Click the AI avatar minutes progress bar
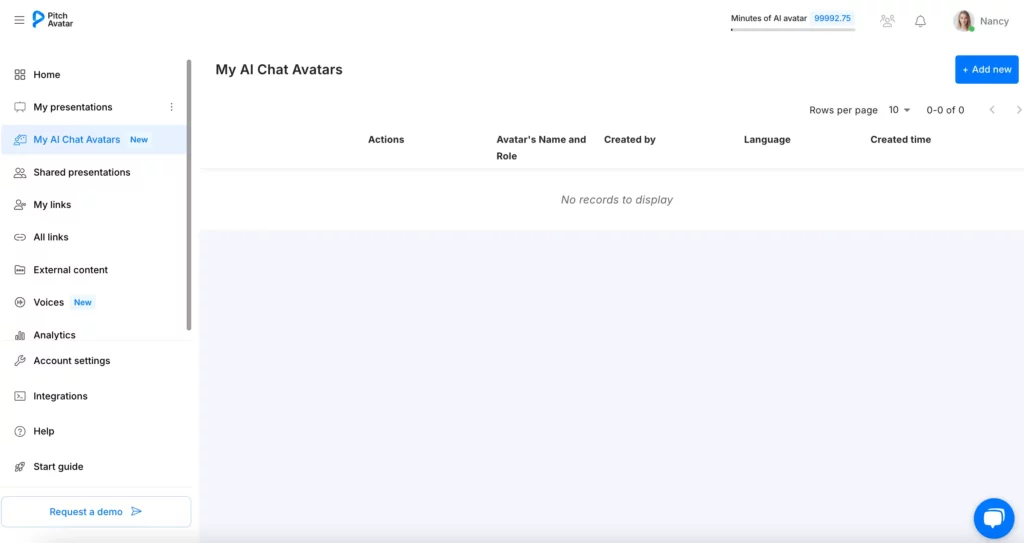Screen dimensions: 1024x543 coord(792,30)
